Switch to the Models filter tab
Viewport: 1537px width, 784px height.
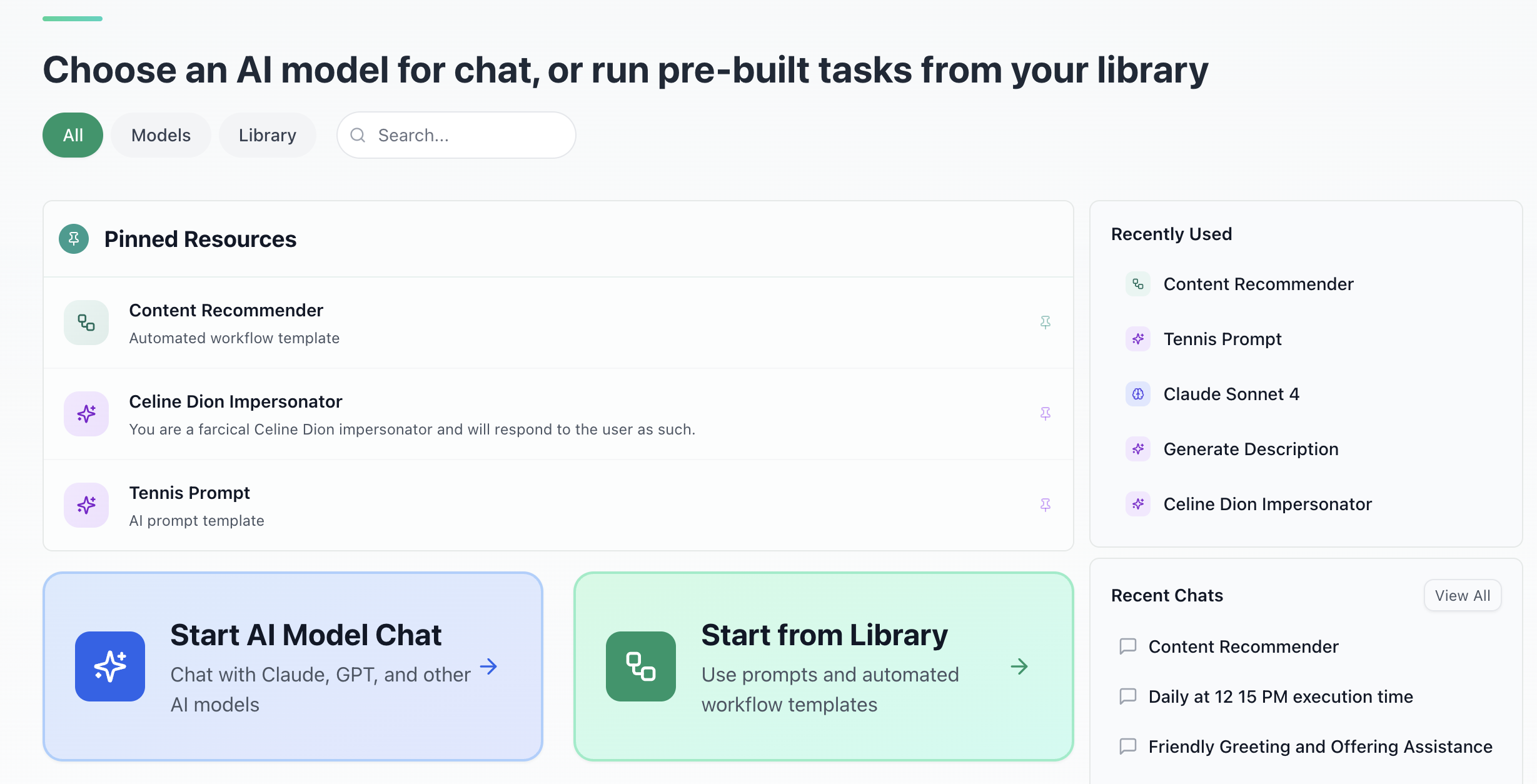point(160,134)
